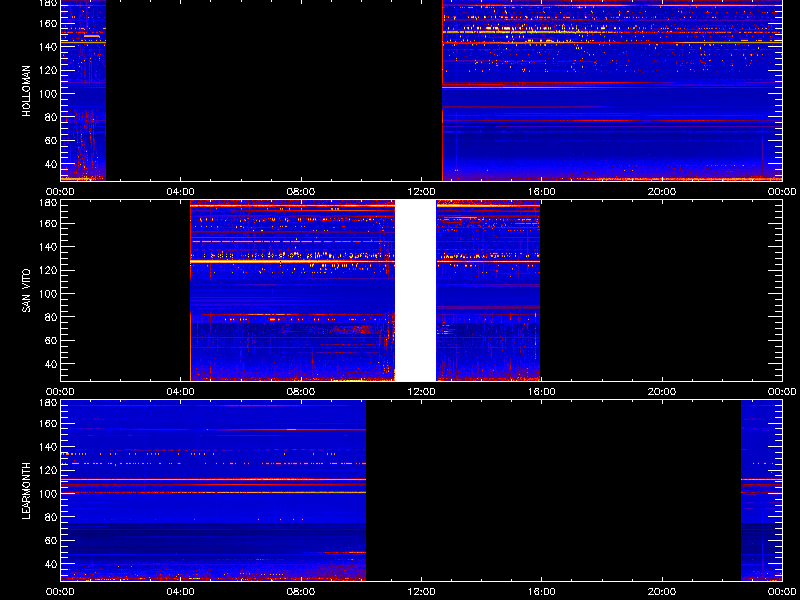The width and height of the screenshot is (800, 600).
Task: Pick the 12:00 time label under Learmonth panel
Action: point(421,592)
